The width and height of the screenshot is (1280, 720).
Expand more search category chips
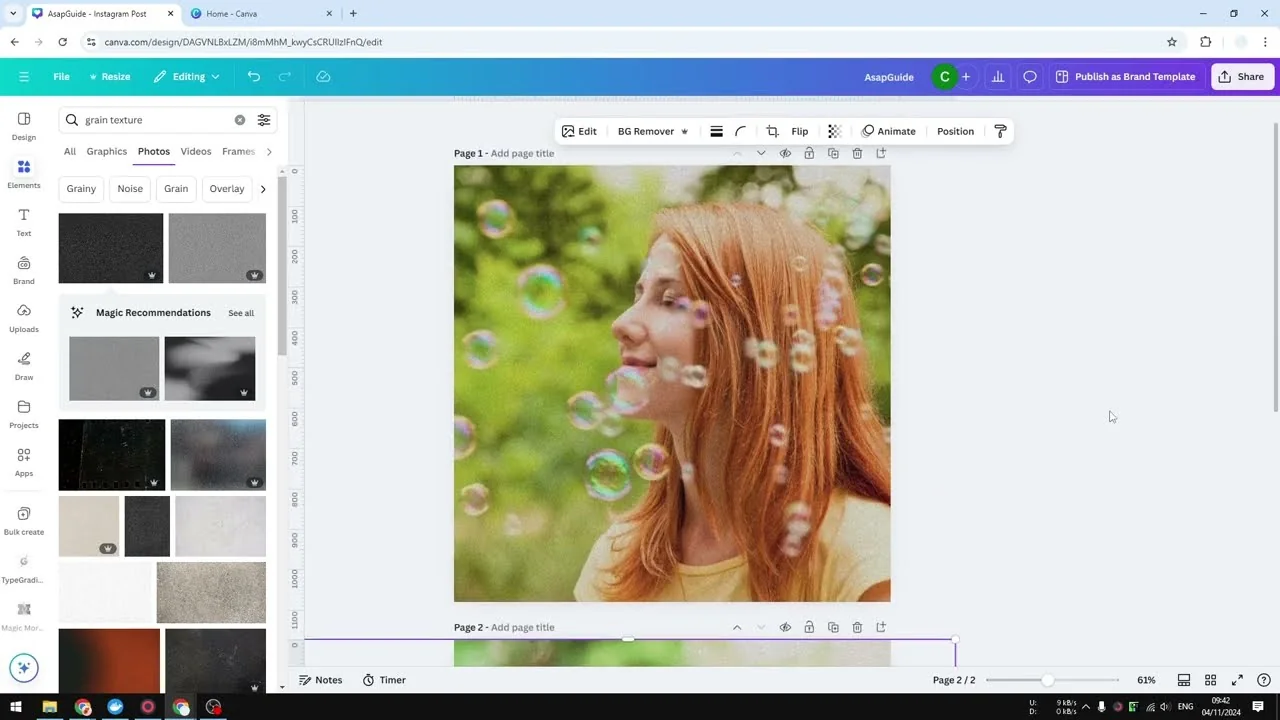262,188
